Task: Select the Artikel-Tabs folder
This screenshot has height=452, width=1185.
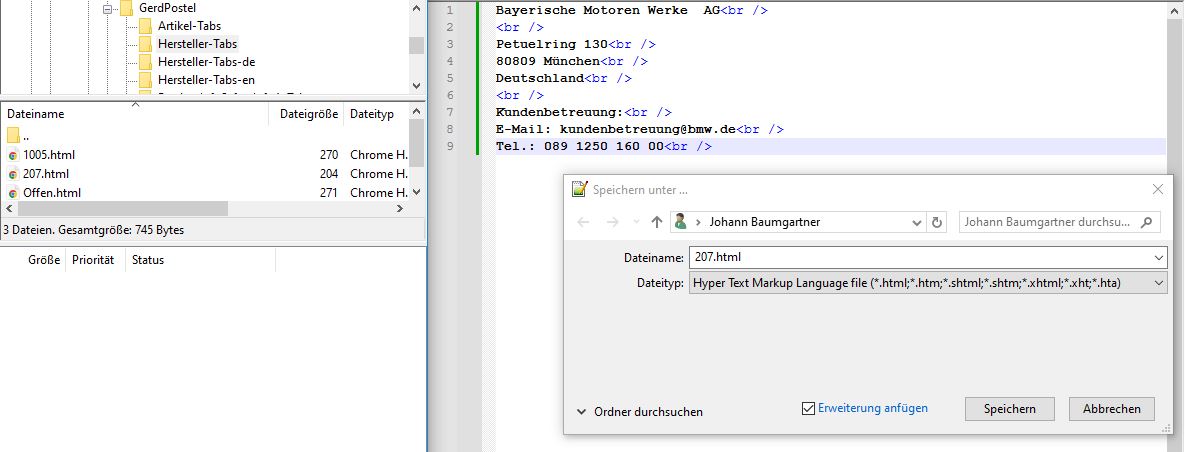Action: (189, 26)
